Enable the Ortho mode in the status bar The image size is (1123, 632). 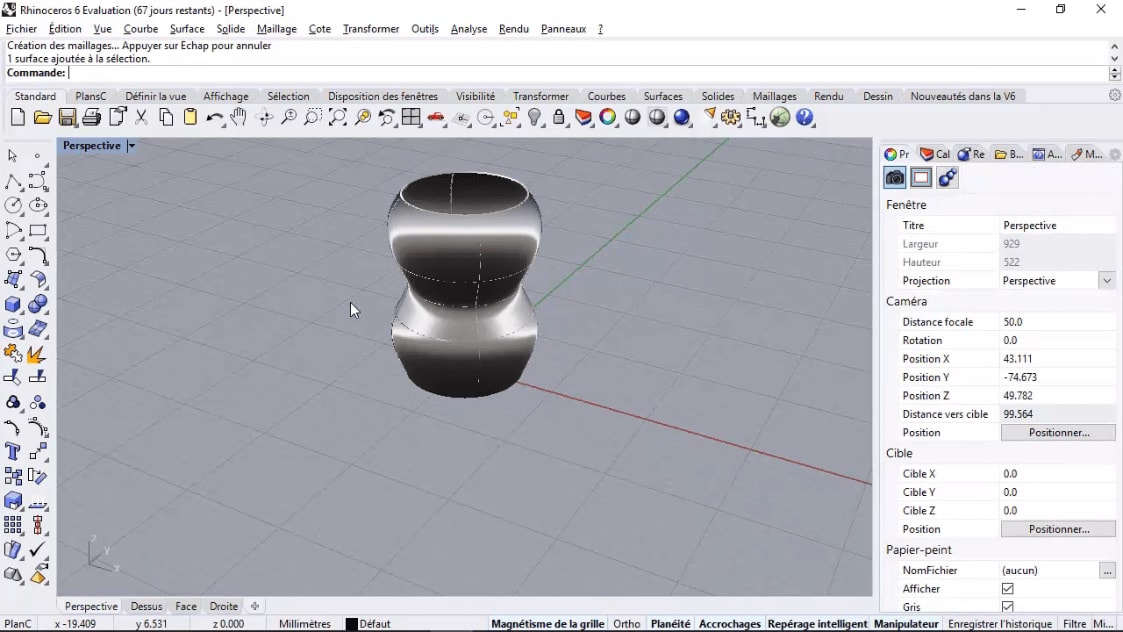tap(627, 622)
